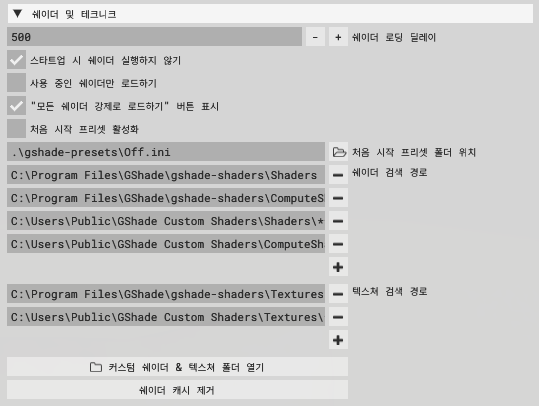Click Custom Shaders\Shaders\* path field
The image size is (539, 406).
pos(166,221)
